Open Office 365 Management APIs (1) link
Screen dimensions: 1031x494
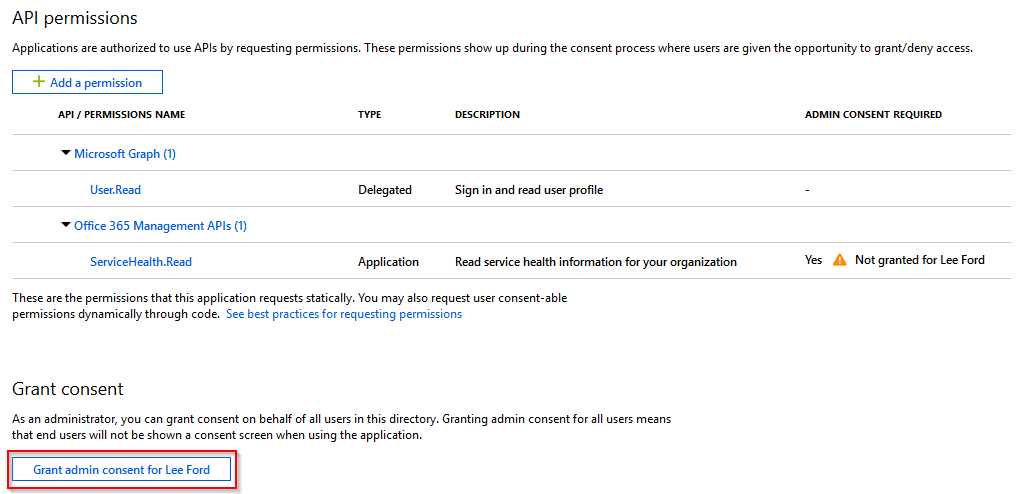160,226
